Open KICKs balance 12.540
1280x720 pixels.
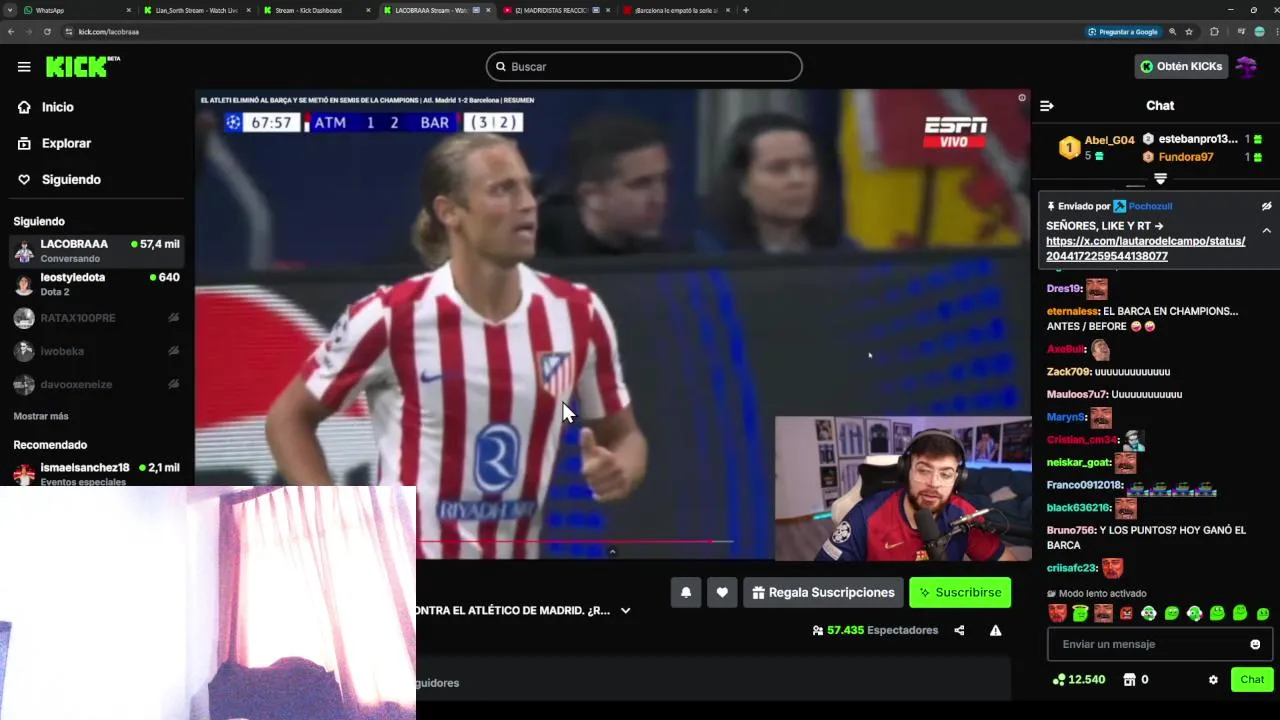click(x=1079, y=680)
